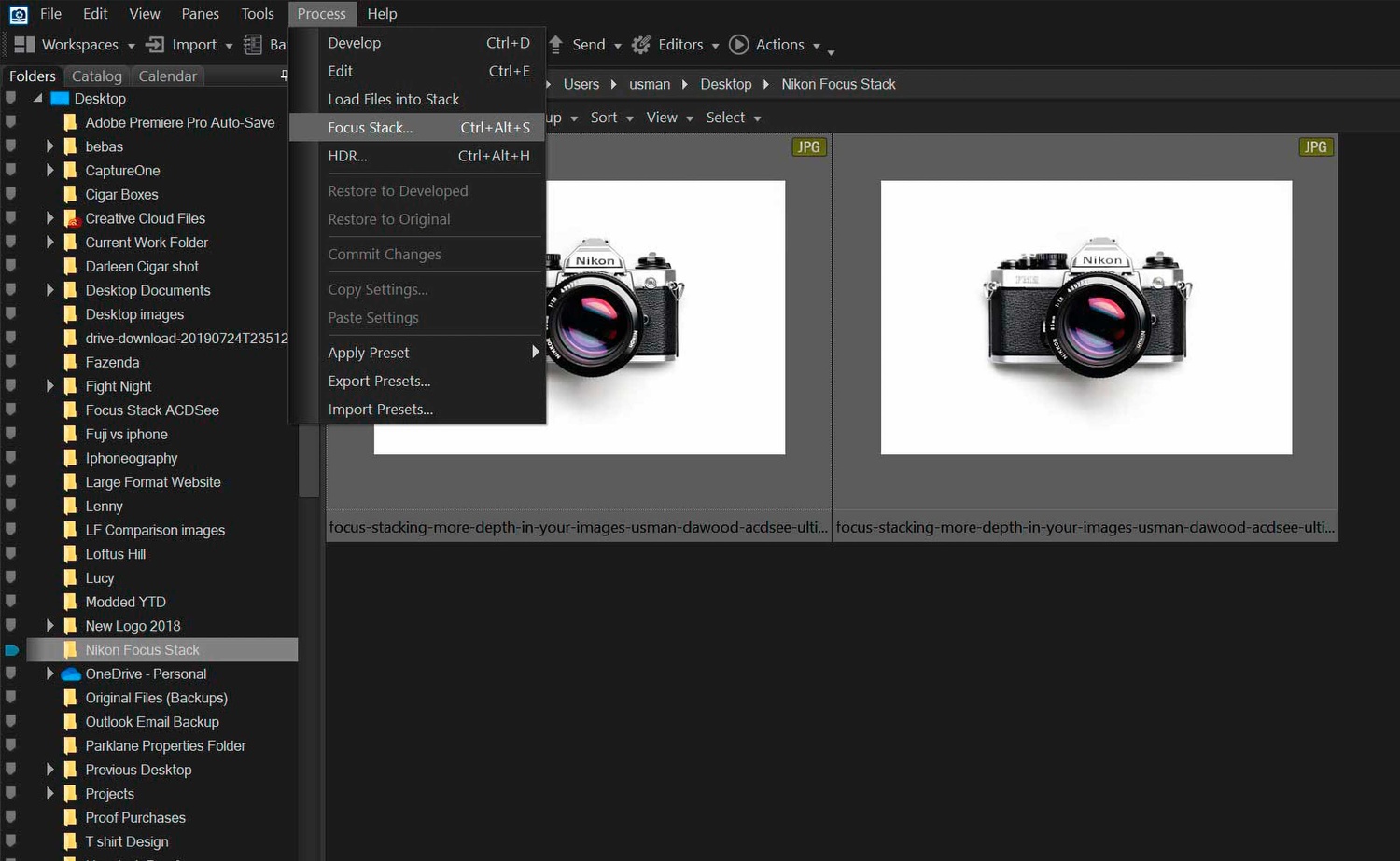Click the Import arrow icon
This screenshot has width=1400, height=861.
(x=155, y=44)
